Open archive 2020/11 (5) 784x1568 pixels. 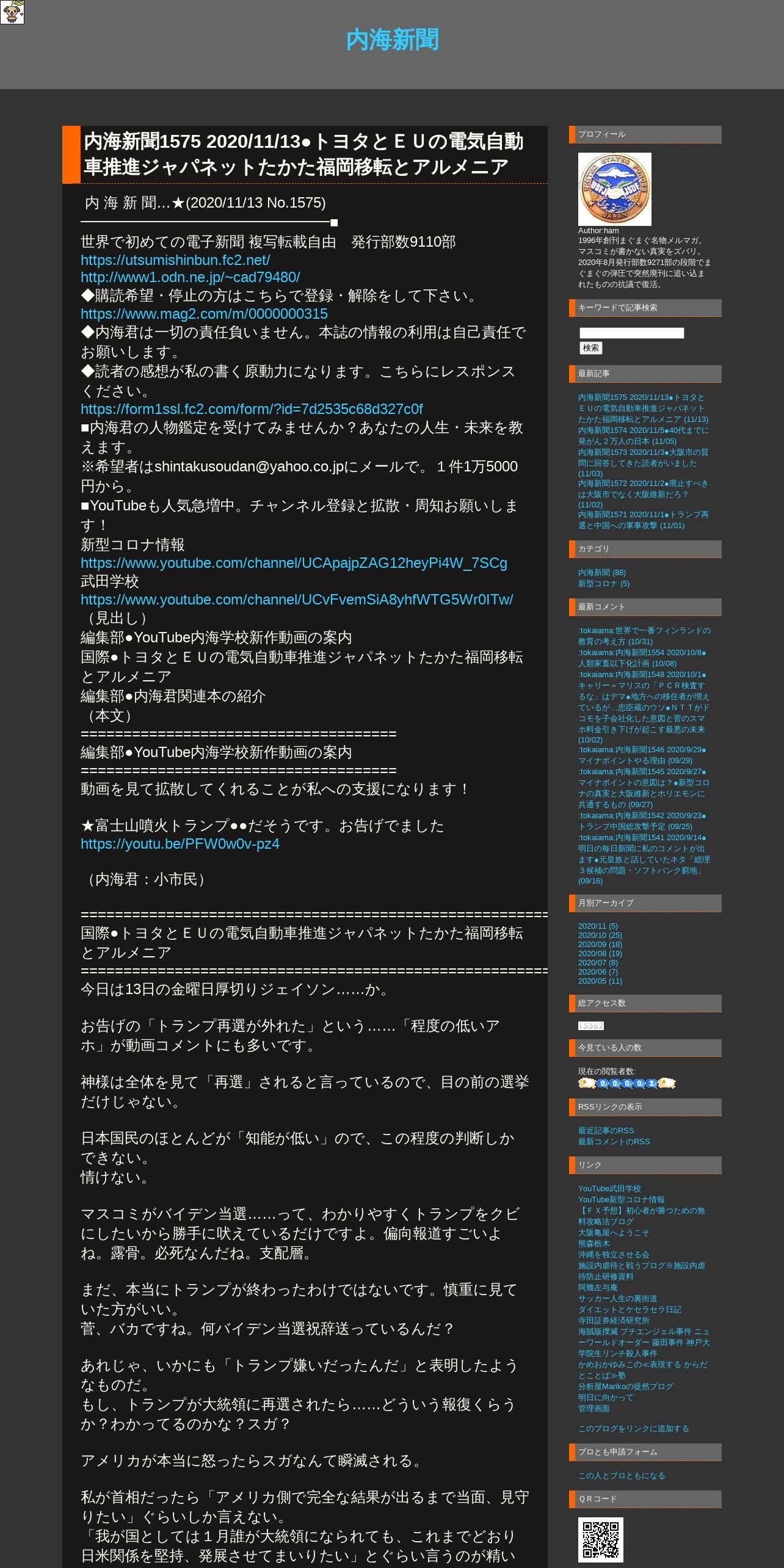click(598, 926)
